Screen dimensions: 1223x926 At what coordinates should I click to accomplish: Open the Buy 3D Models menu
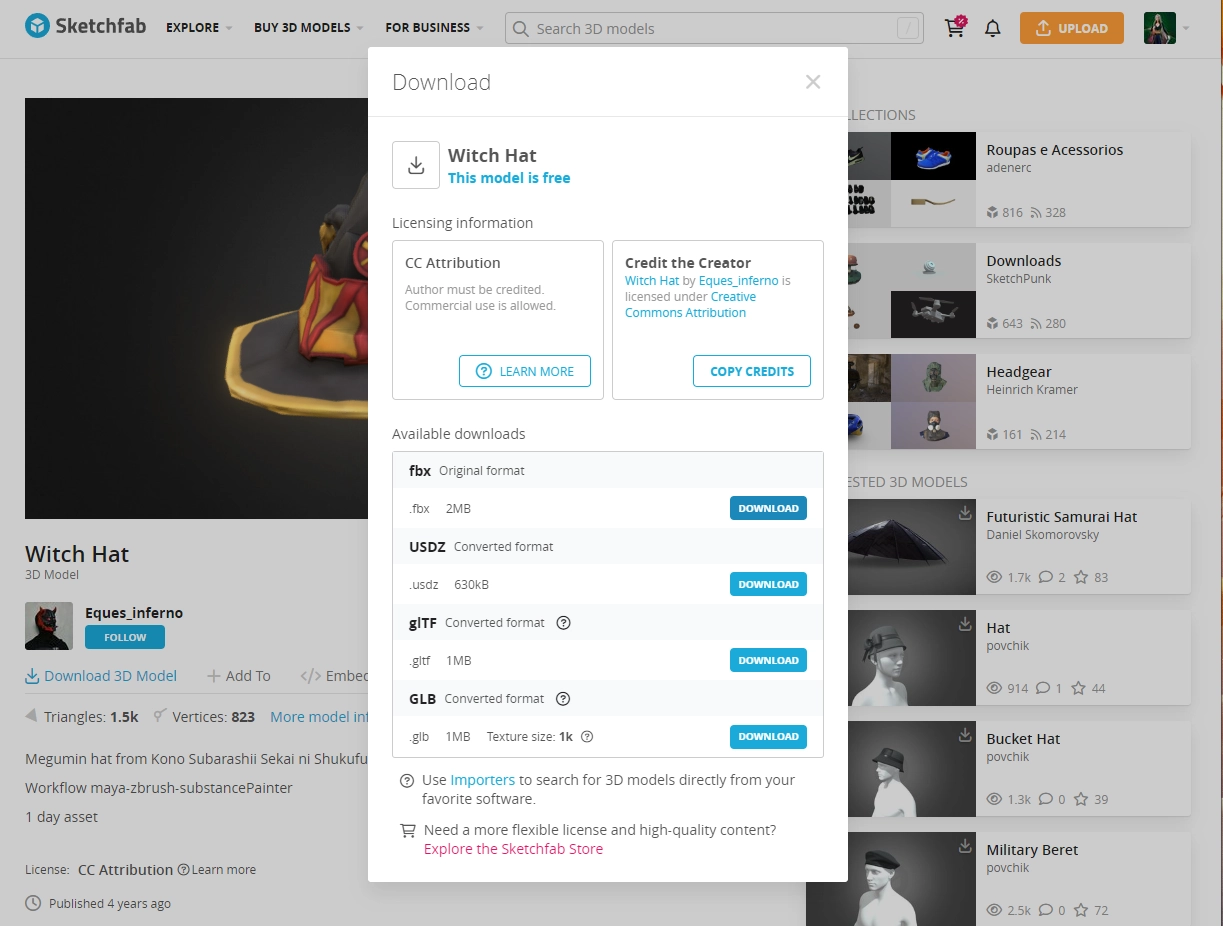point(308,28)
